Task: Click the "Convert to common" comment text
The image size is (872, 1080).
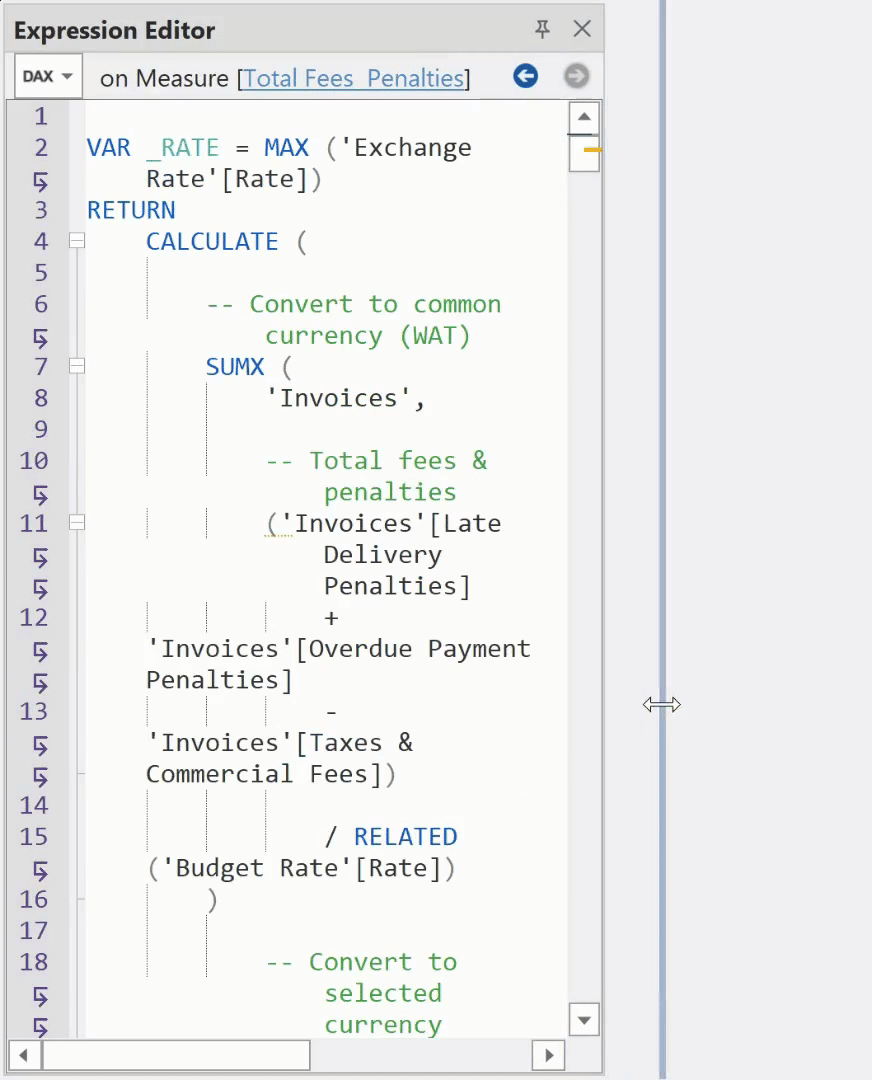Action: [x=375, y=304]
